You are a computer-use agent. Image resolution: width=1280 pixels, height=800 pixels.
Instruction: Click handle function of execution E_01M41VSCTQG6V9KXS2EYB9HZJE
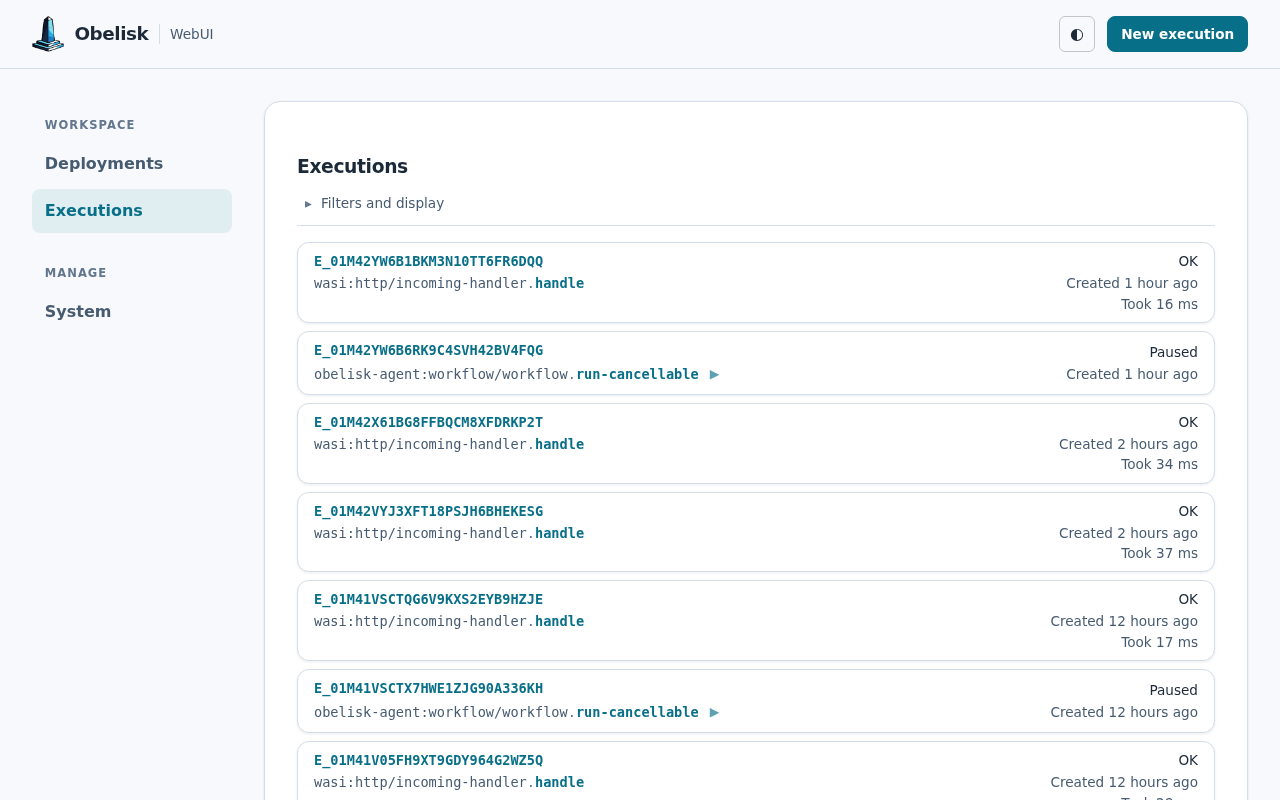[x=559, y=621]
